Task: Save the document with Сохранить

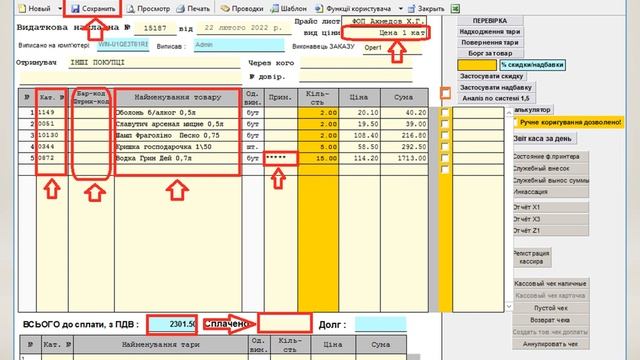Action: click(93, 9)
